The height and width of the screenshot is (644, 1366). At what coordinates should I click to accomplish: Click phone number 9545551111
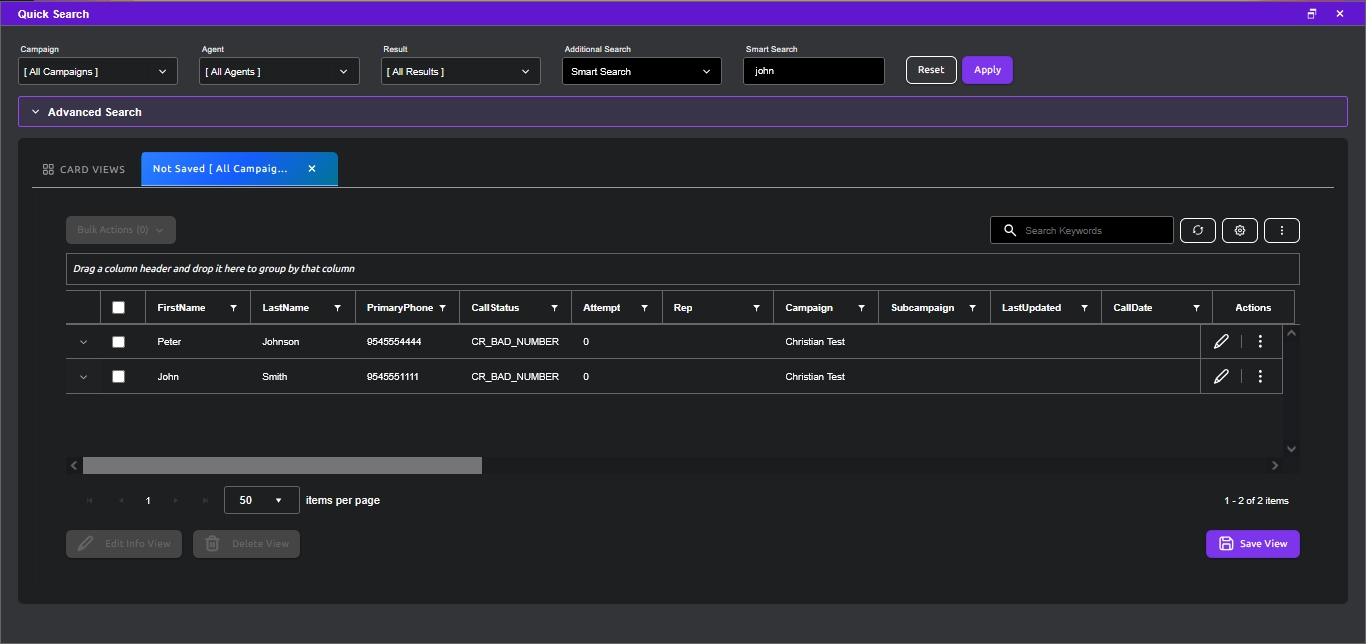click(x=393, y=377)
